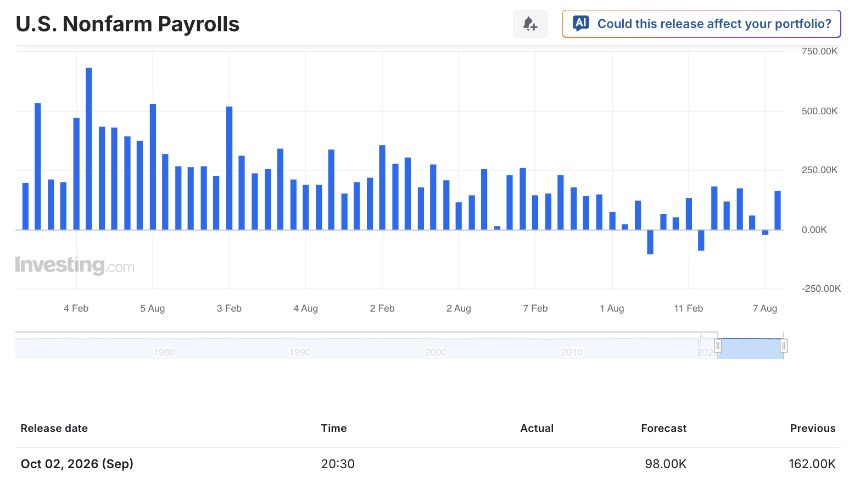
Task: Click the 1980 mark in timeline navigator
Action: click(x=164, y=353)
